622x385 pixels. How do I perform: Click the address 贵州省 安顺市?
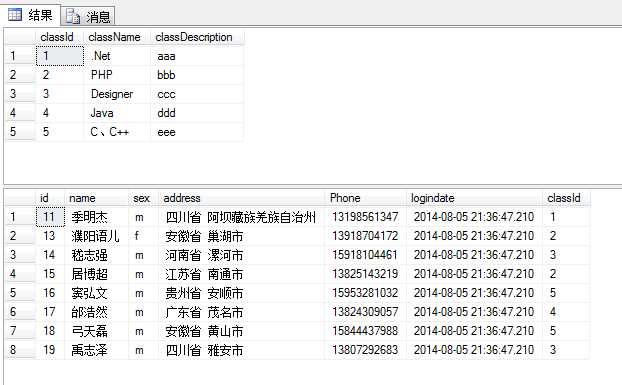[x=241, y=293]
